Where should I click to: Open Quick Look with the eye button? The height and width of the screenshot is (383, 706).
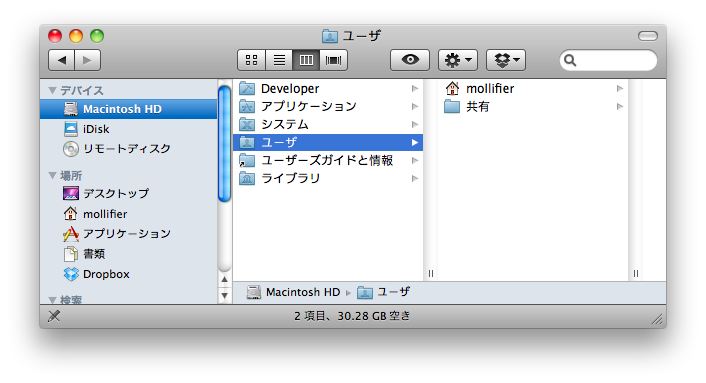[x=410, y=60]
